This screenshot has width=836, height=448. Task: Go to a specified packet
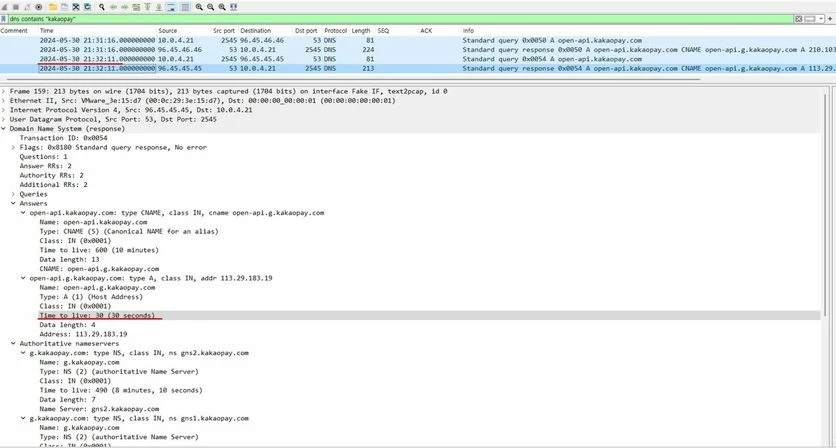tap(136, 7)
